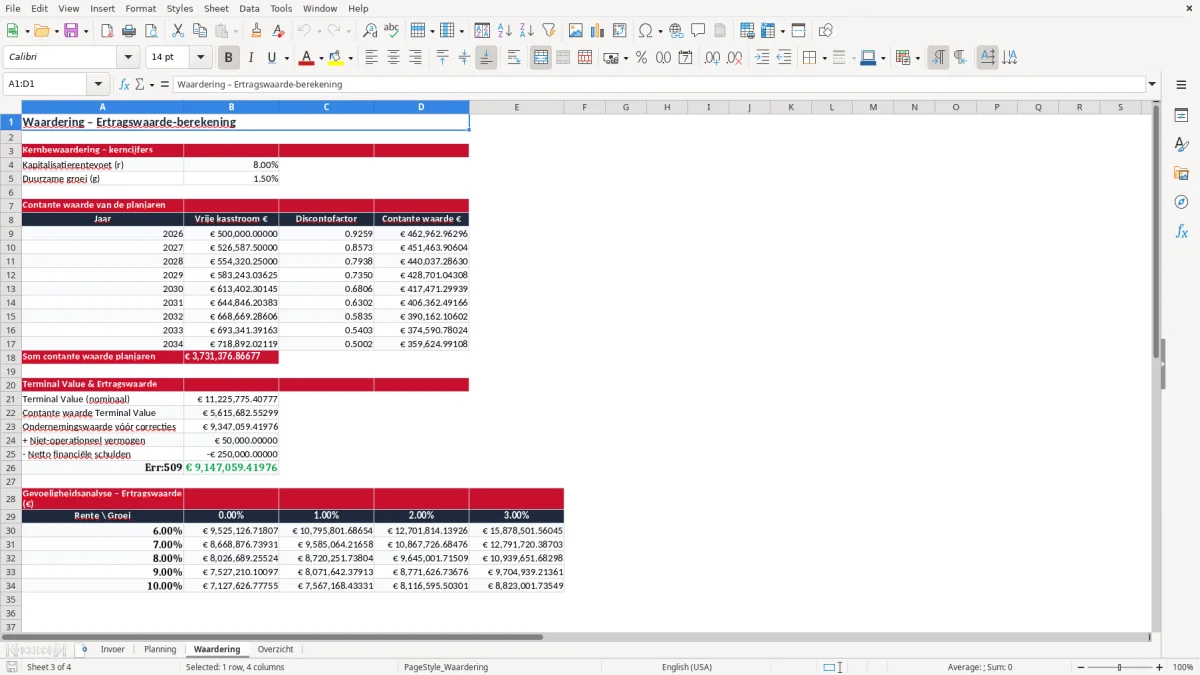The image size is (1200, 675).
Task: Increase cell indent
Action: [762, 58]
